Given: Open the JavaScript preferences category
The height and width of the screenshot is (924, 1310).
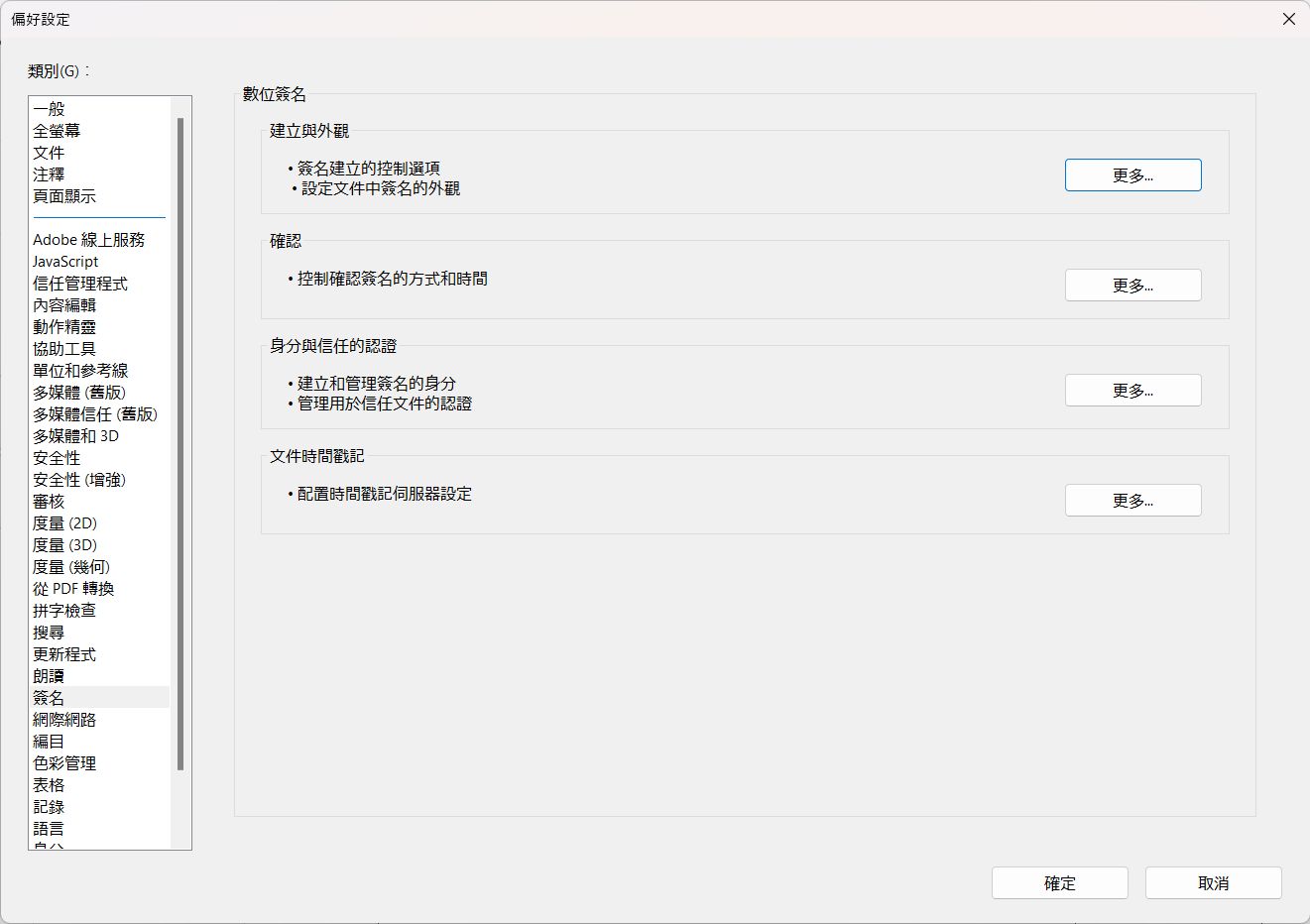Looking at the screenshot, I should click(64, 261).
